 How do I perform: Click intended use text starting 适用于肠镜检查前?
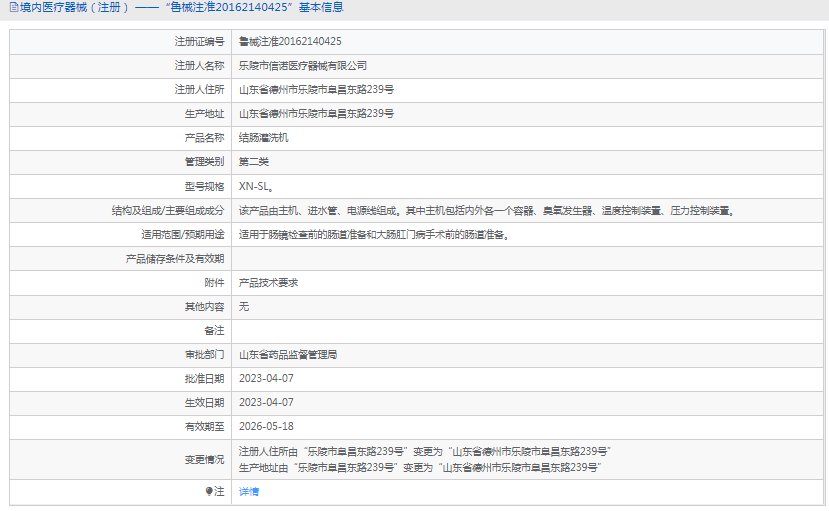point(374,235)
